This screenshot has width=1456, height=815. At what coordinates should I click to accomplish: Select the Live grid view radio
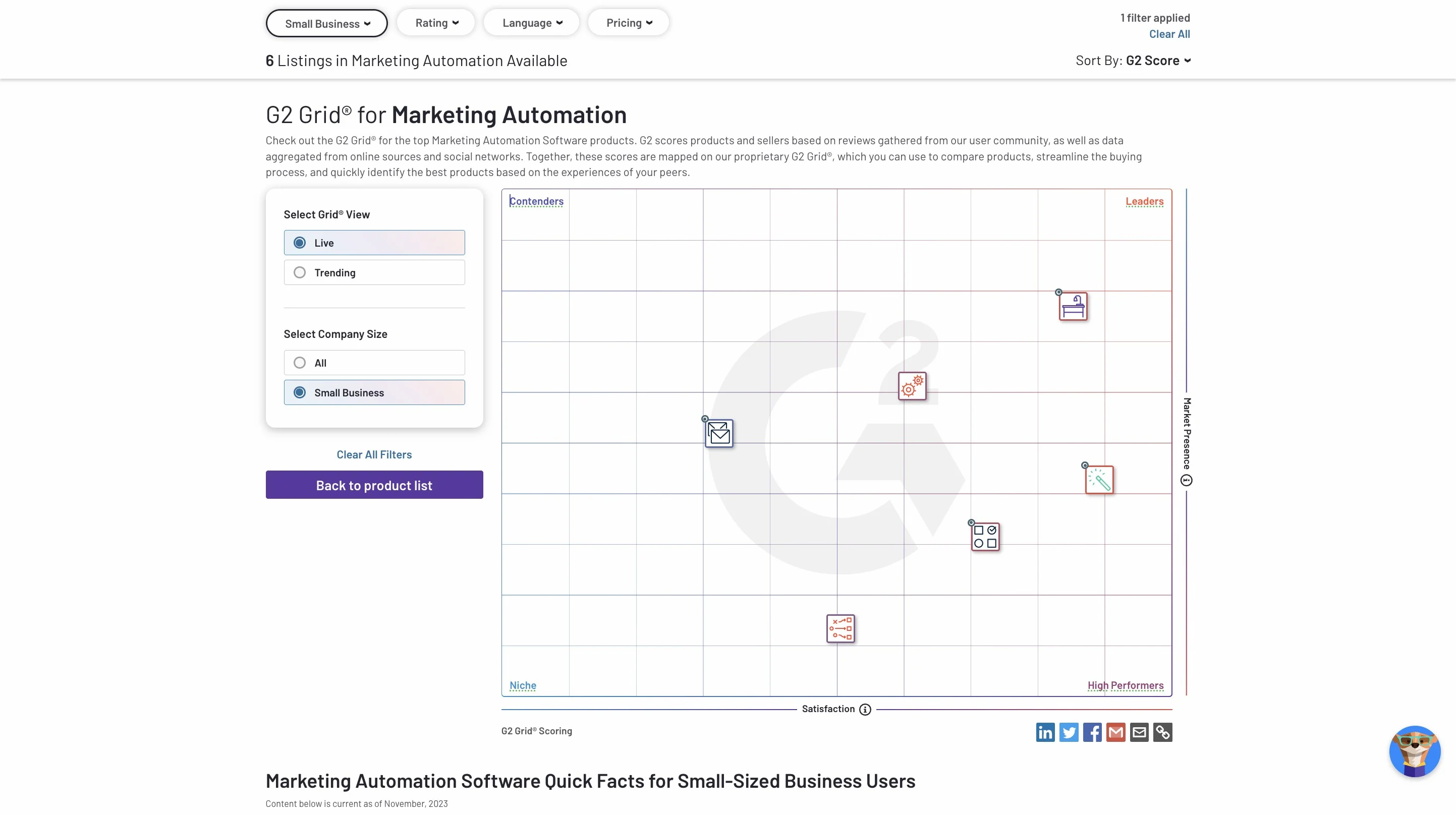pyautogui.click(x=374, y=243)
